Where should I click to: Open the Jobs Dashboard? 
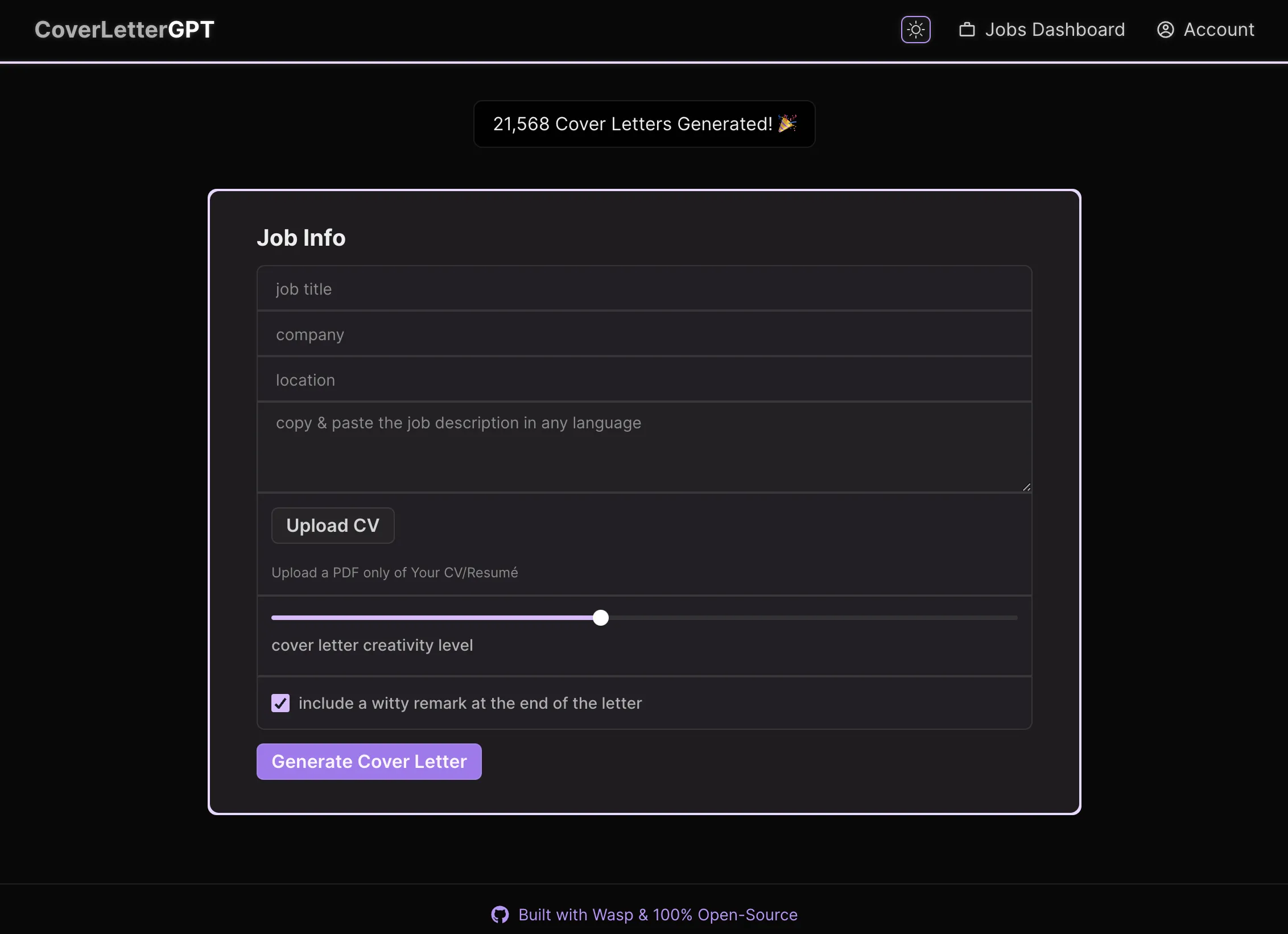[x=1055, y=29]
